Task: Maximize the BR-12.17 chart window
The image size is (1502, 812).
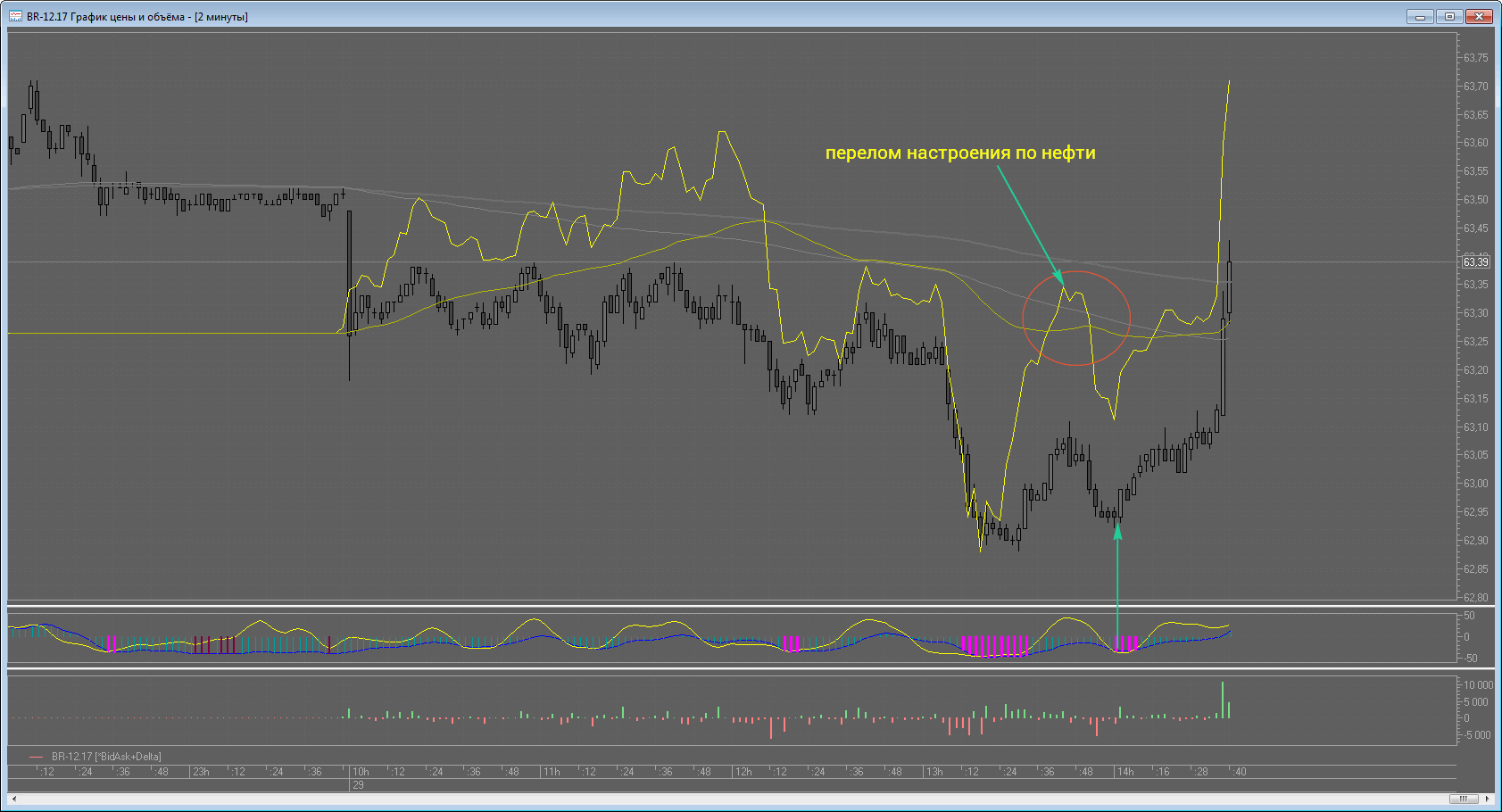Action: coord(1449,16)
